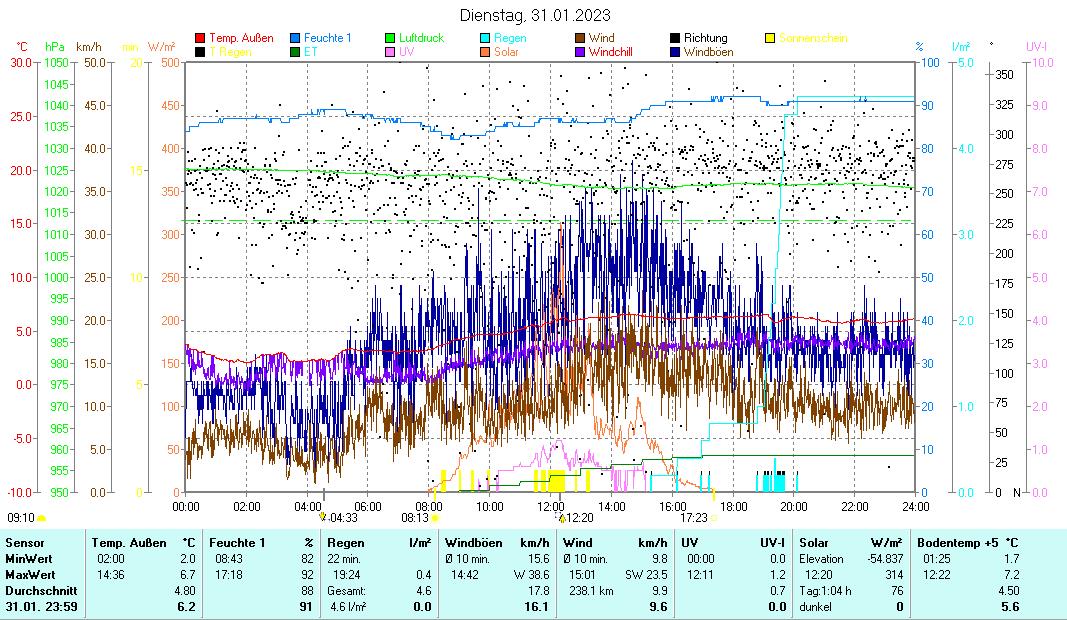Click the date title Dienstag, 31.01.2023
The width and height of the screenshot is (1067, 620).
(x=535, y=15)
